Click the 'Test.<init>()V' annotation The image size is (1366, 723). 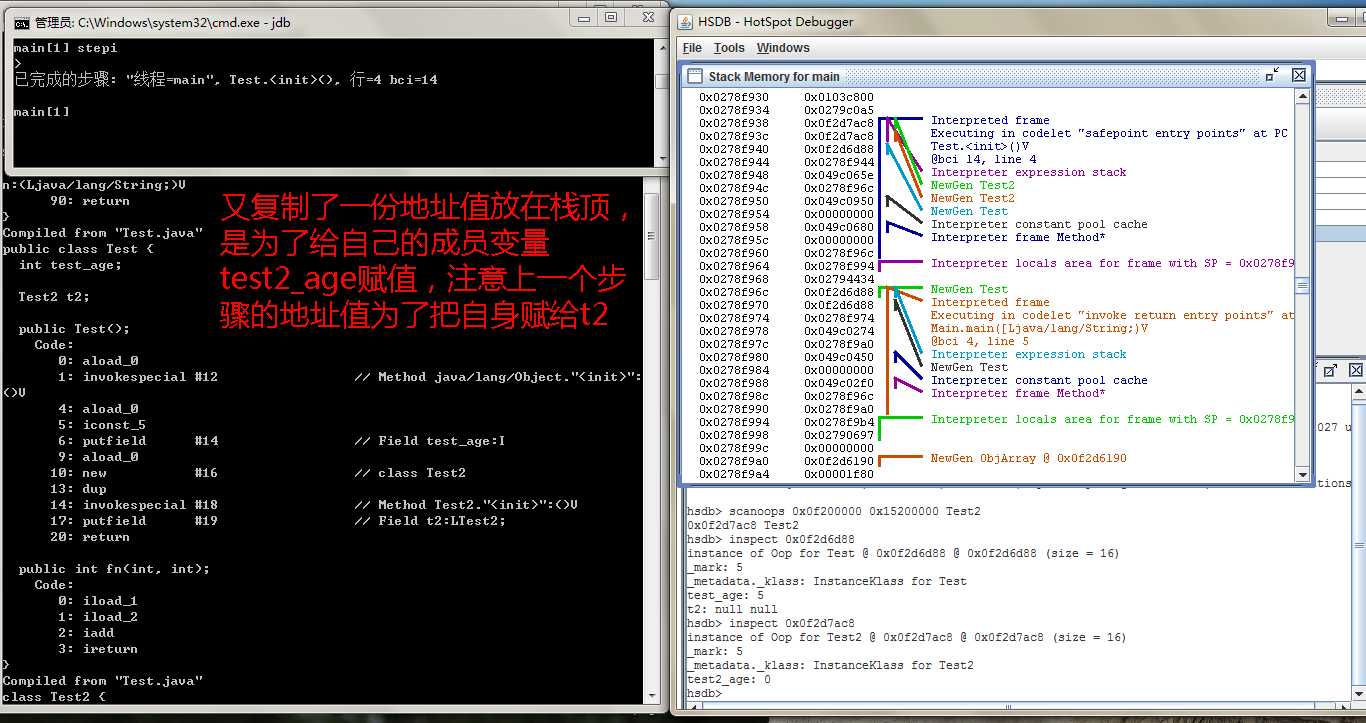click(x=980, y=146)
